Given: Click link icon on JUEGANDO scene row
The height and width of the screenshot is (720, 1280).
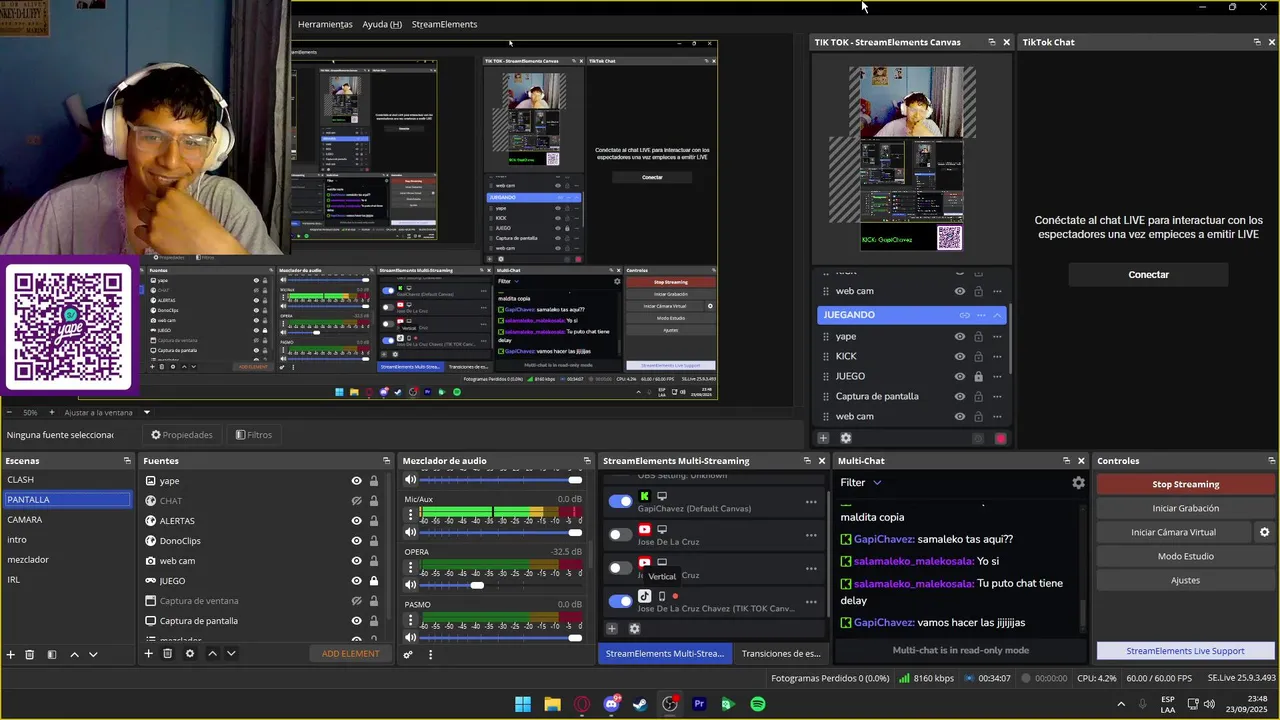Looking at the screenshot, I should (x=965, y=315).
